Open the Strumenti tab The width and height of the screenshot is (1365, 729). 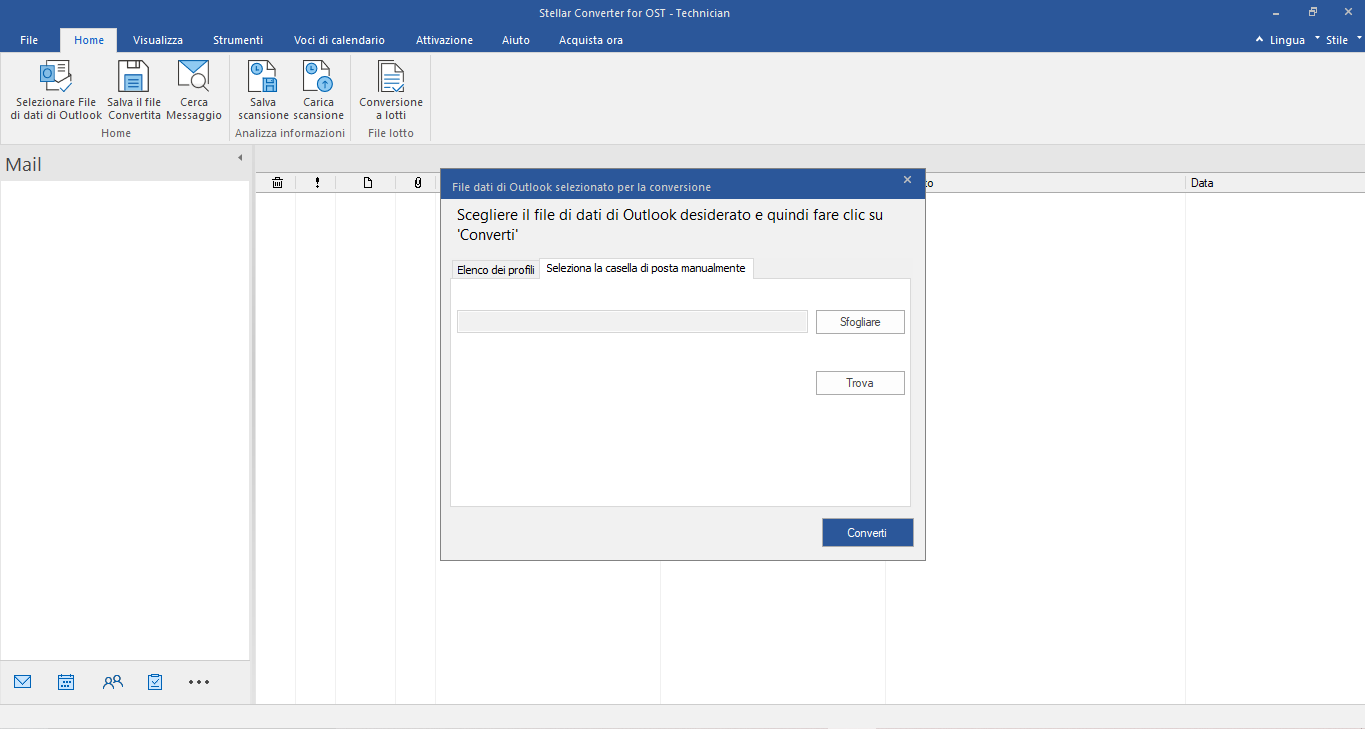(238, 40)
